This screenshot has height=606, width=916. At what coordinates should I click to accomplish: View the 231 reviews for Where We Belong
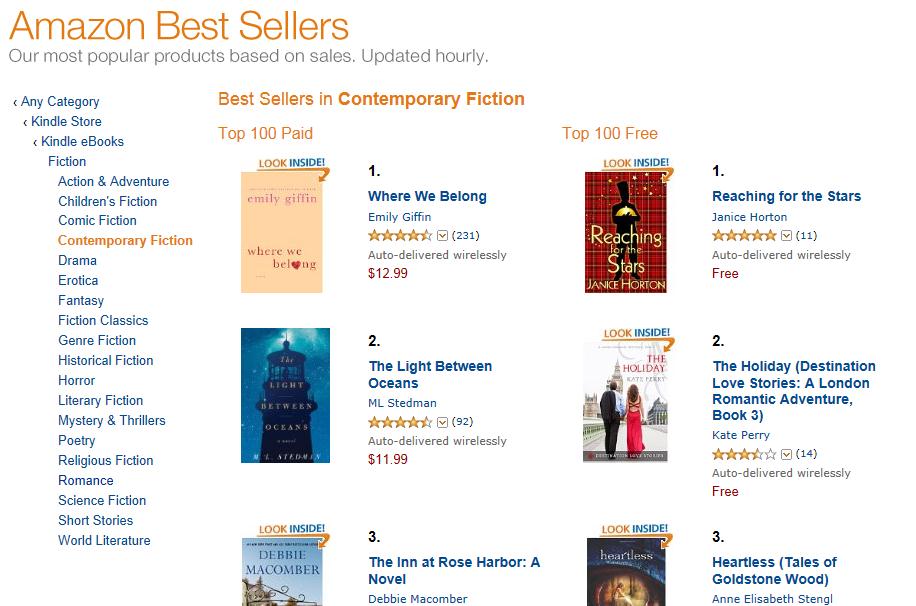tap(467, 236)
